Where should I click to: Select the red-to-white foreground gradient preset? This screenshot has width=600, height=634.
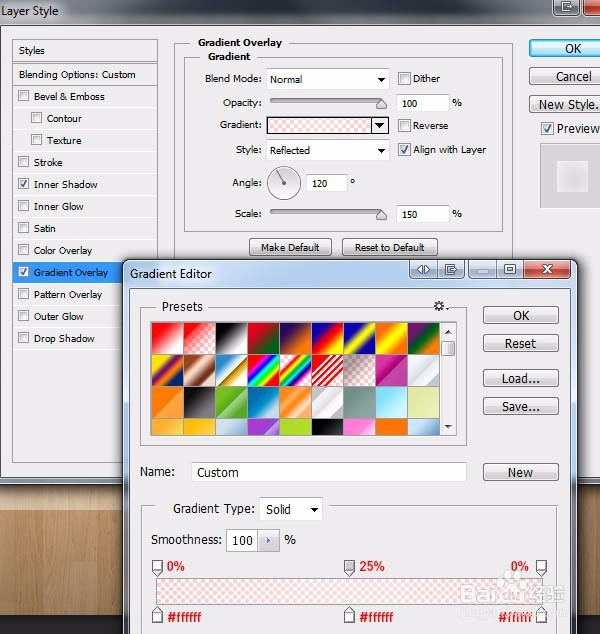(x=167, y=338)
